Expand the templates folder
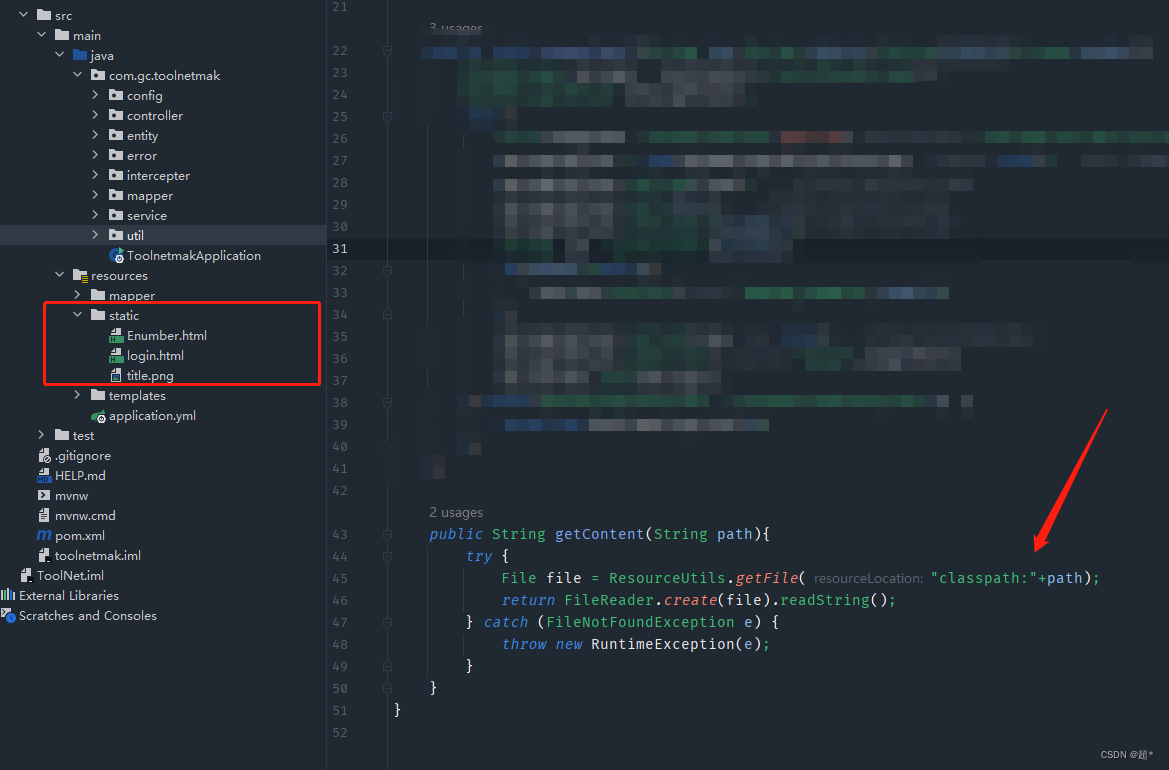 coord(78,395)
